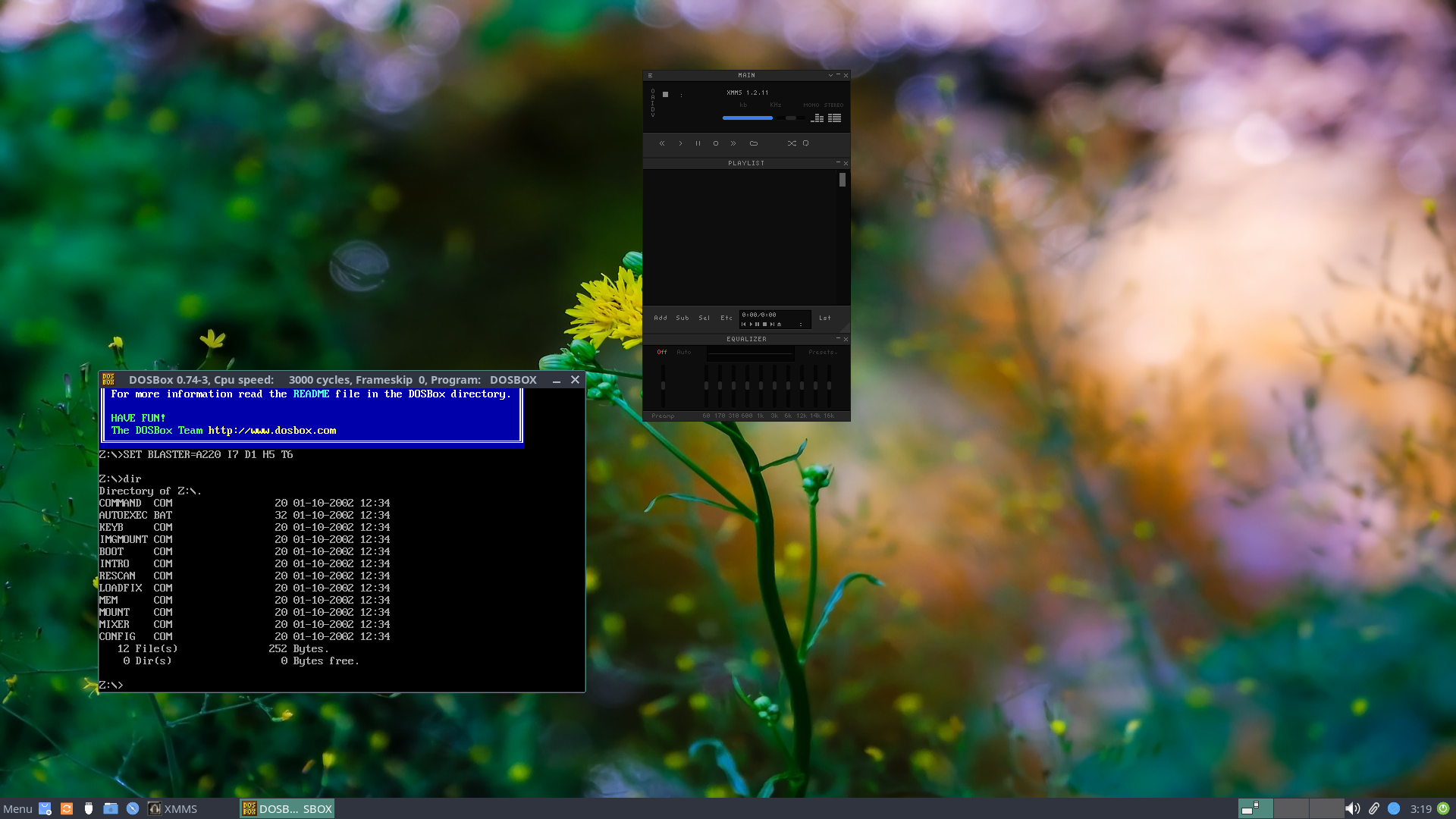Pause playback in XMMS main window

coord(698,143)
